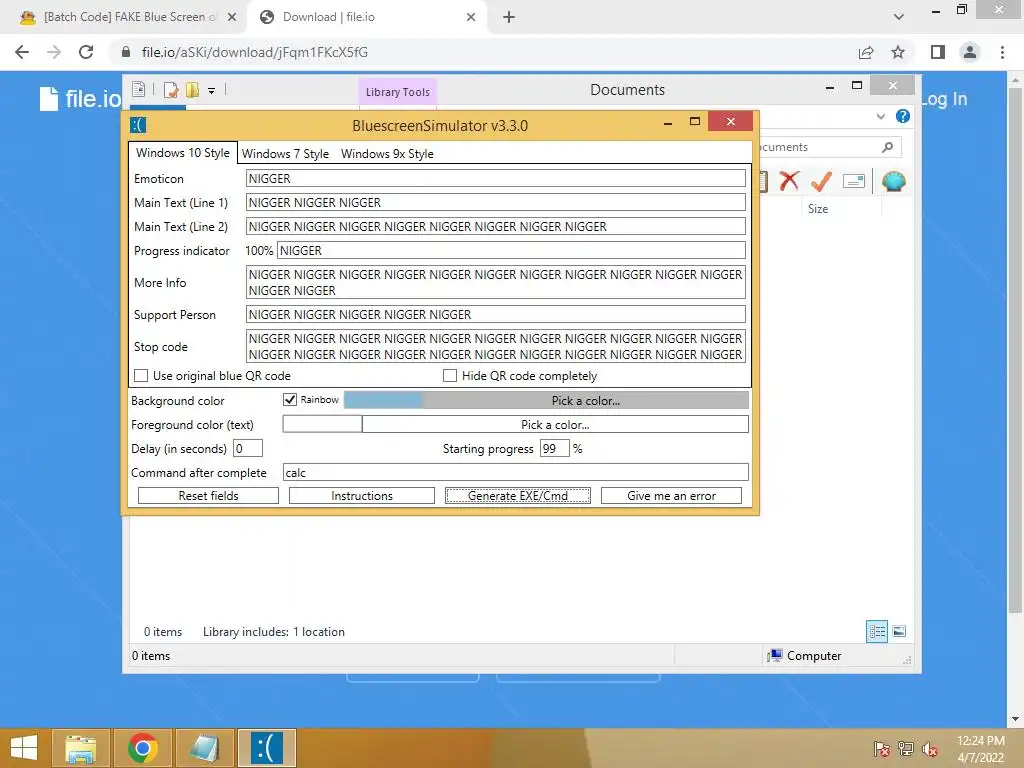
Task: Click the browser address bar URL
Action: 255,52
